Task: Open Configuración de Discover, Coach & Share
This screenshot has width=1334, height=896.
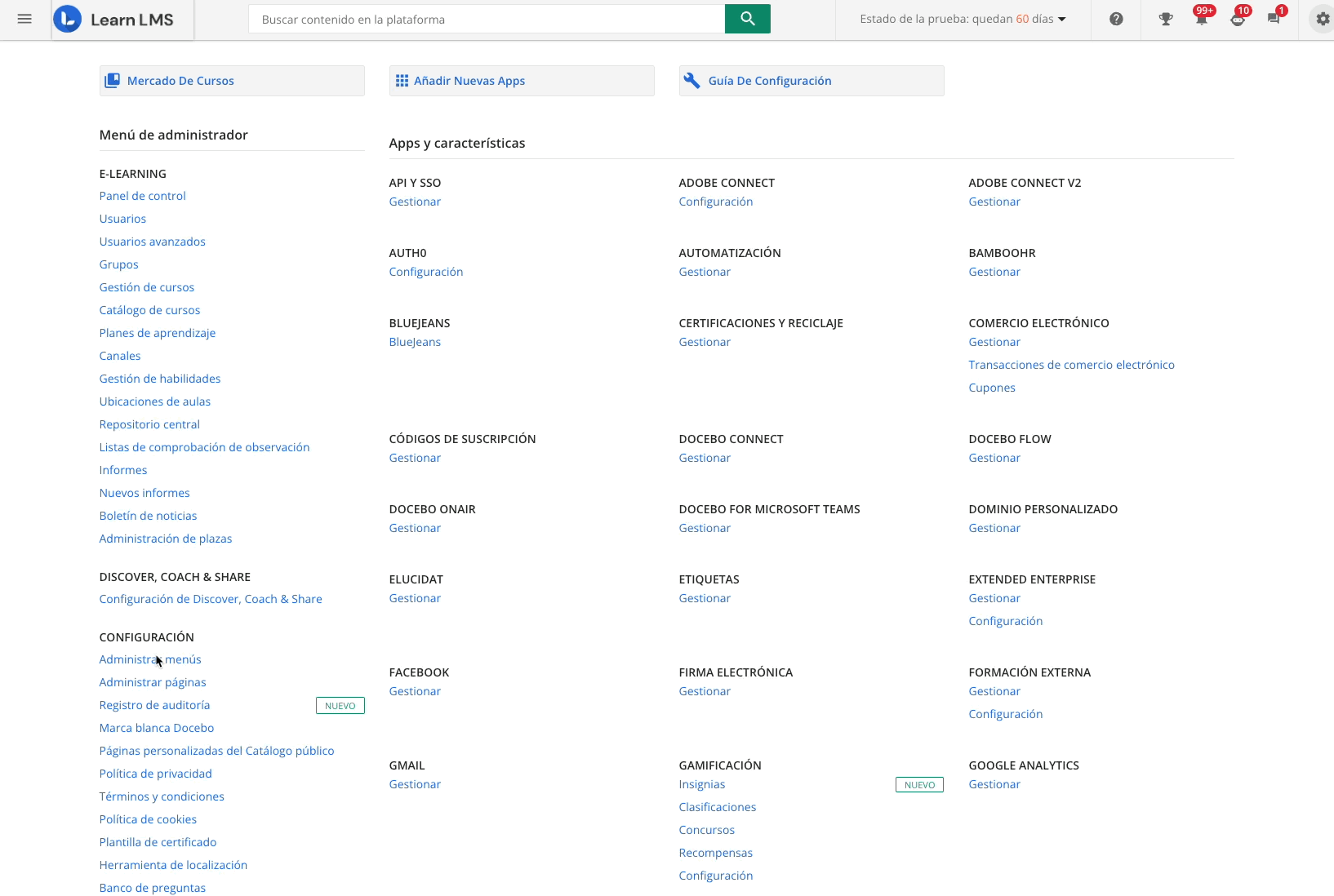Action: click(211, 599)
